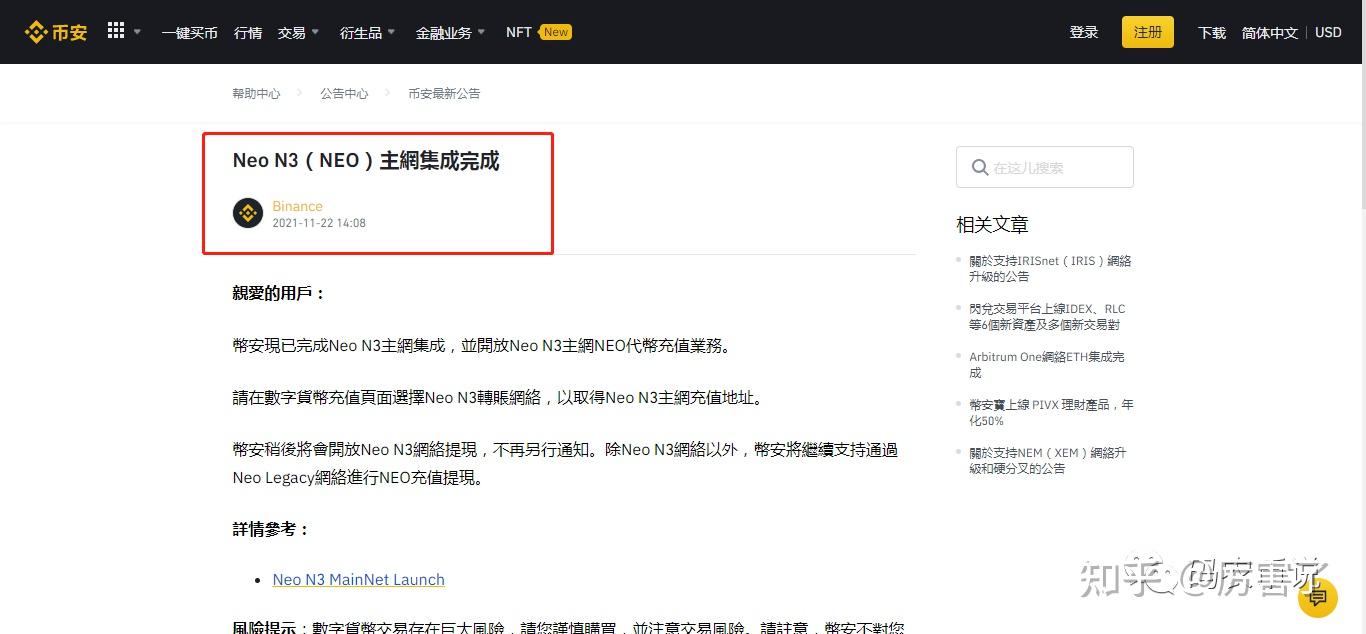This screenshot has width=1366, height=634.
Task: Expand the 金融业务 dropdown menu
Action: [450, 32]
